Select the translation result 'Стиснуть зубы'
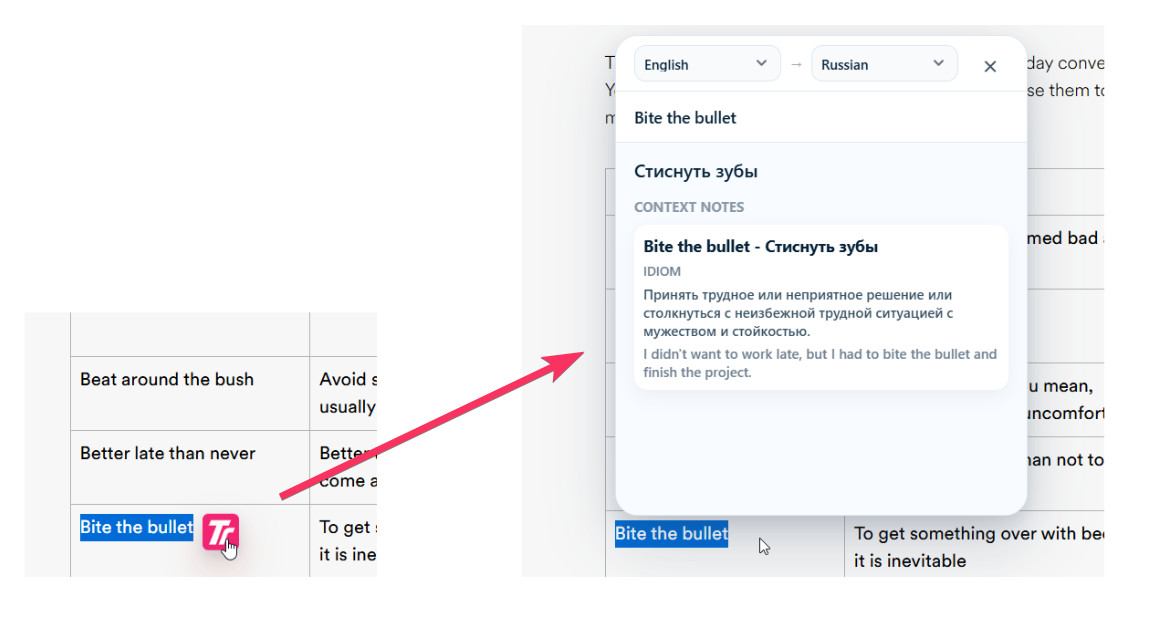This screenshot has height=626, width=1150. coord(695,172)
